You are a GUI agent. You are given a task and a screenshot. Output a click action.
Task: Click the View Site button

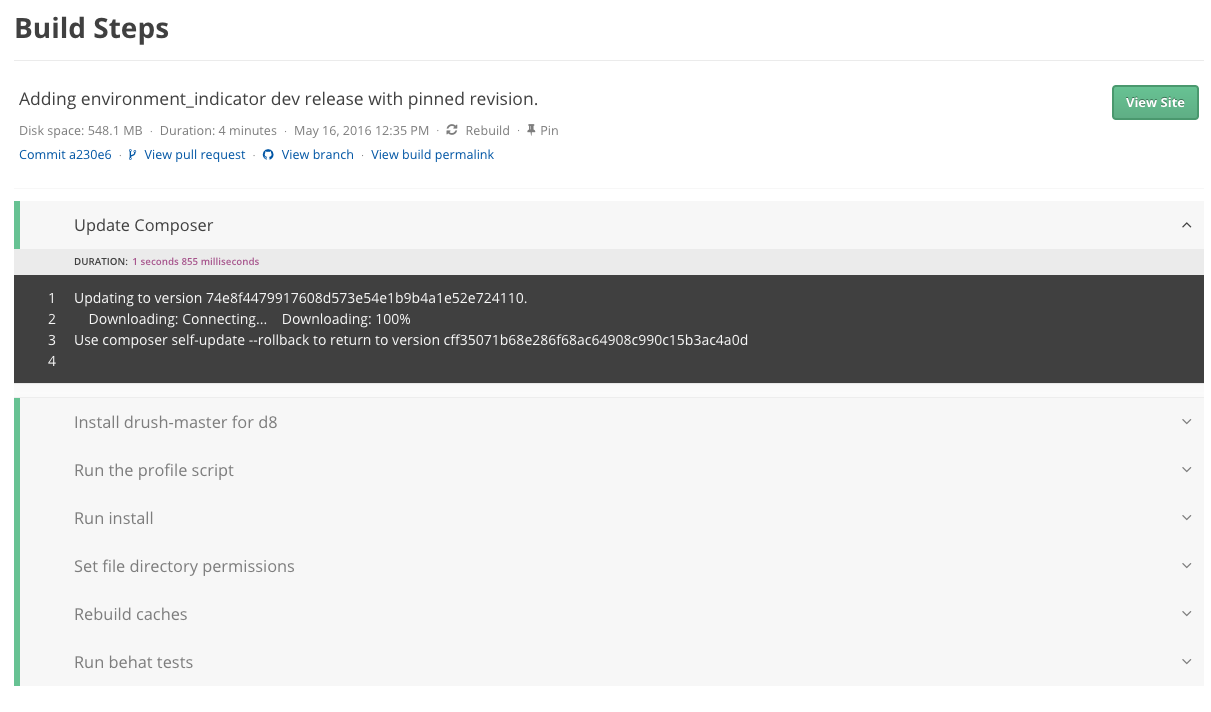tap(1154, 103)
